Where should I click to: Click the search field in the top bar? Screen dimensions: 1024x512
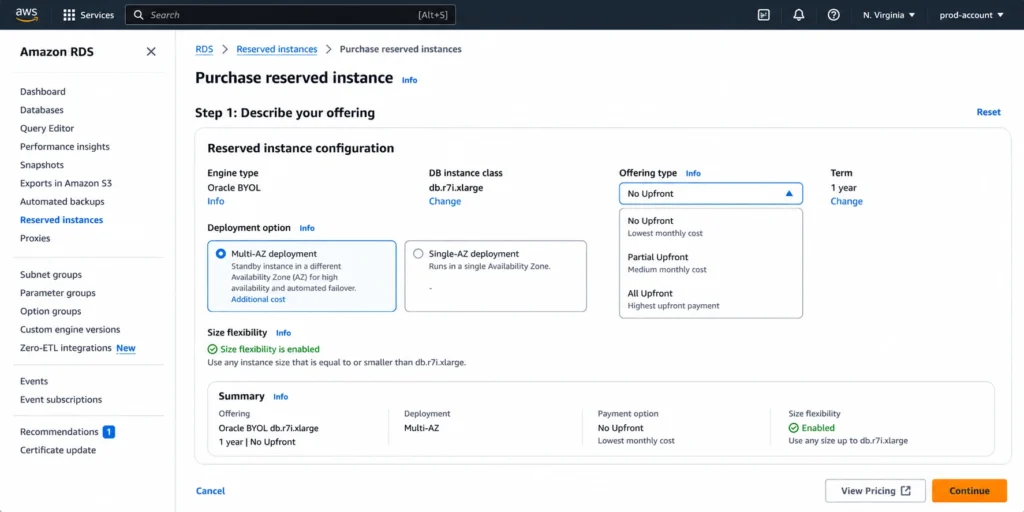(x=290, y=15)
